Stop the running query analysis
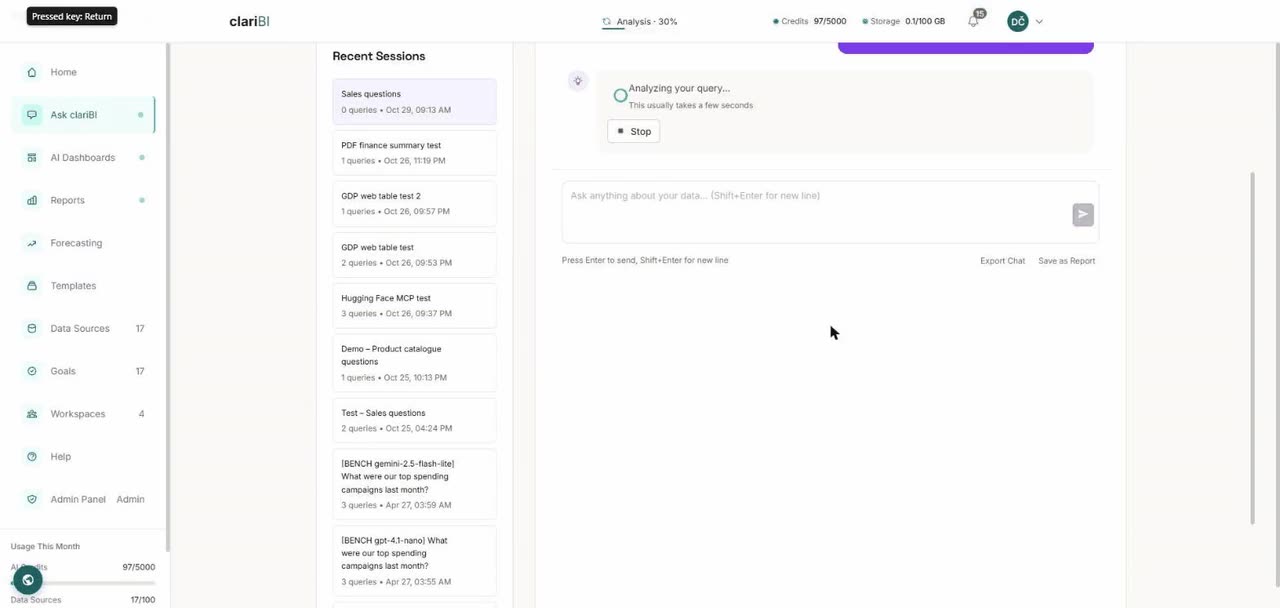 click(x=633, y=131)
